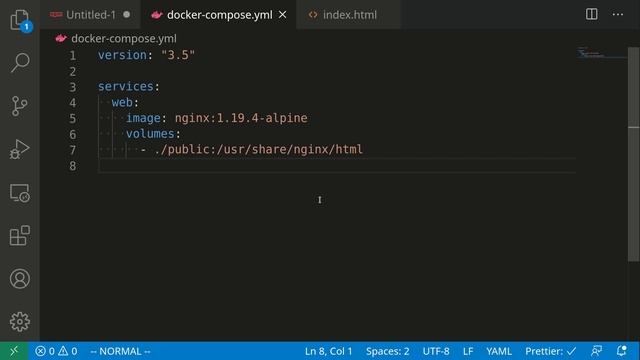This screenshot has width=640, height=360.
Task: Click line number 5 in the gutter
Action: coord(72,118)
